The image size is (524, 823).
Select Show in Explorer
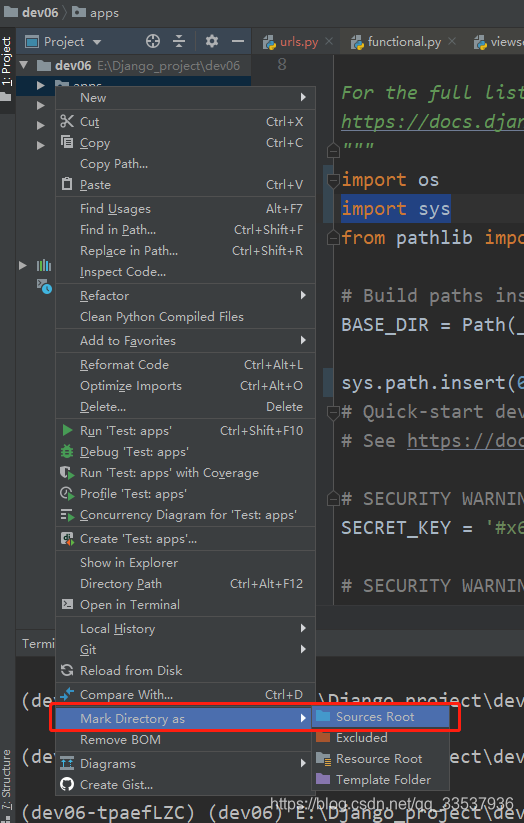coord(185,563)
